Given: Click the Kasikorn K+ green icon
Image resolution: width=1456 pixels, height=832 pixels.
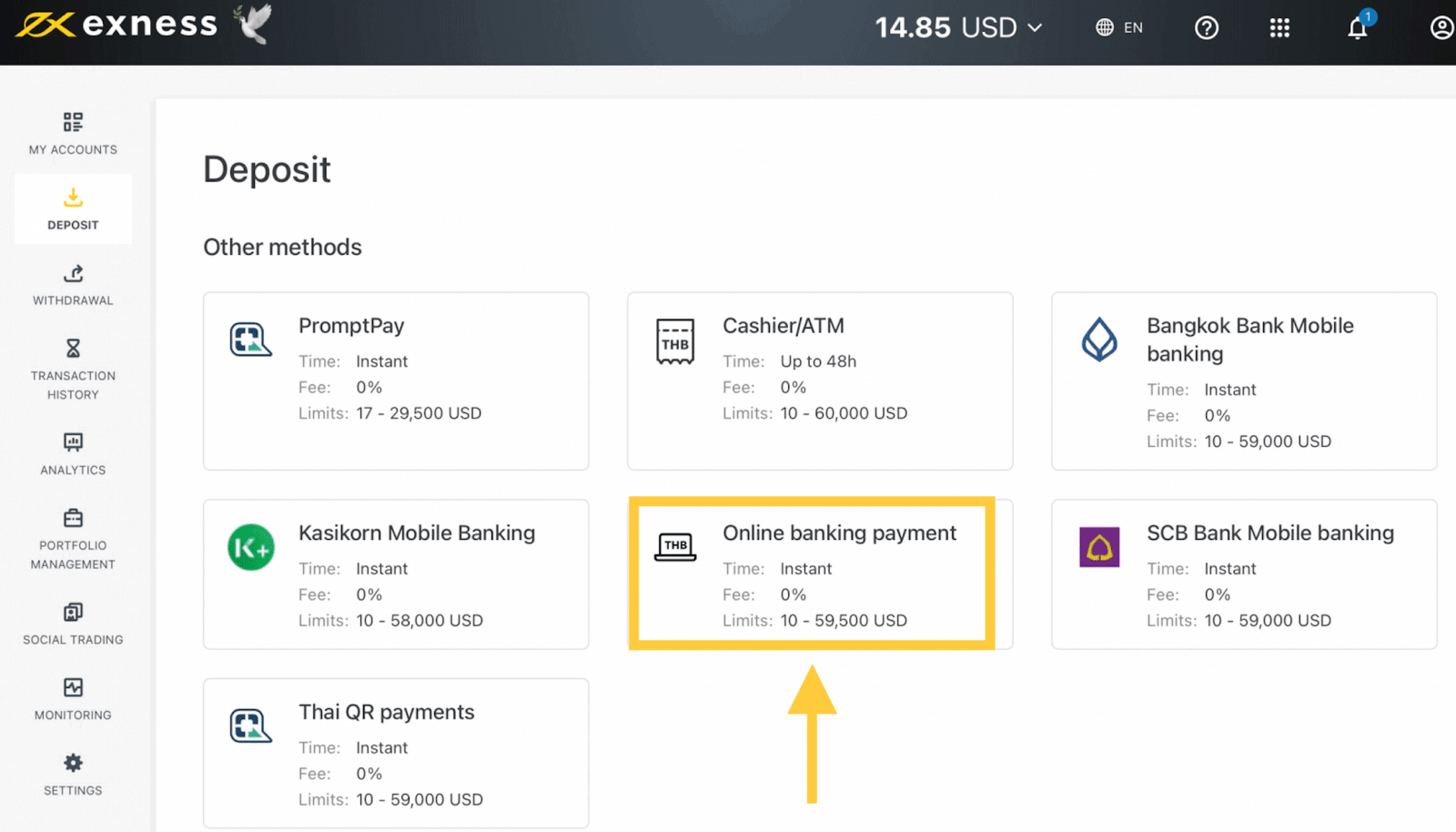Looking at the screenshot, I should [x=251, y=547].
